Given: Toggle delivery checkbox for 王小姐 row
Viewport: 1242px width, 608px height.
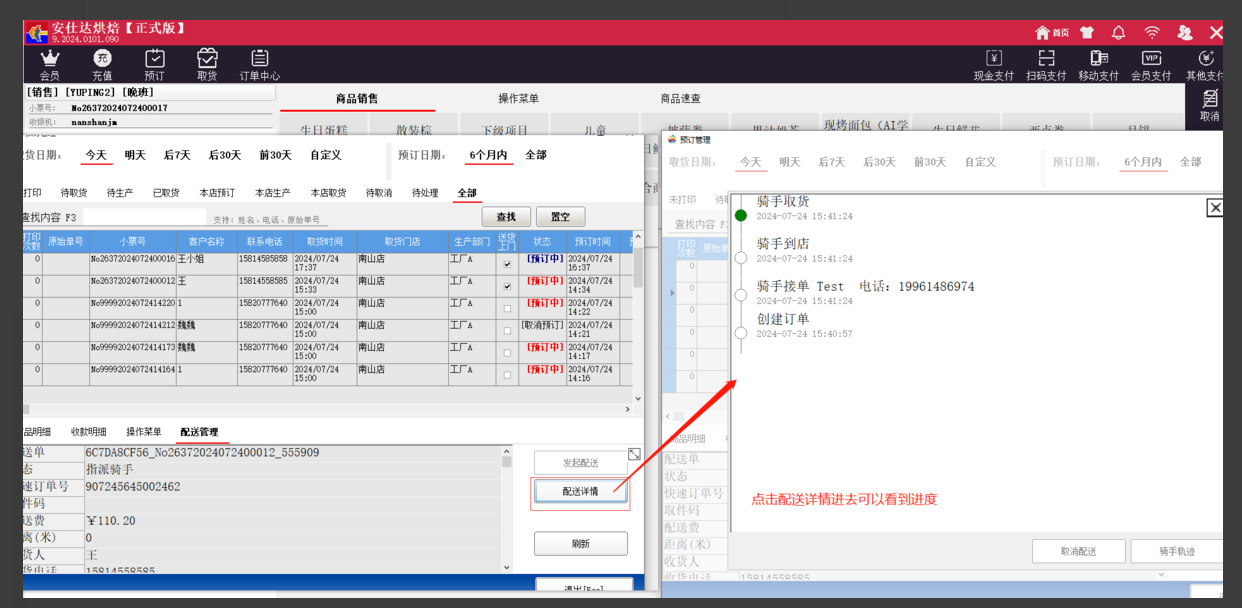Looking at the screenshot, I should [x=508, y=264].
